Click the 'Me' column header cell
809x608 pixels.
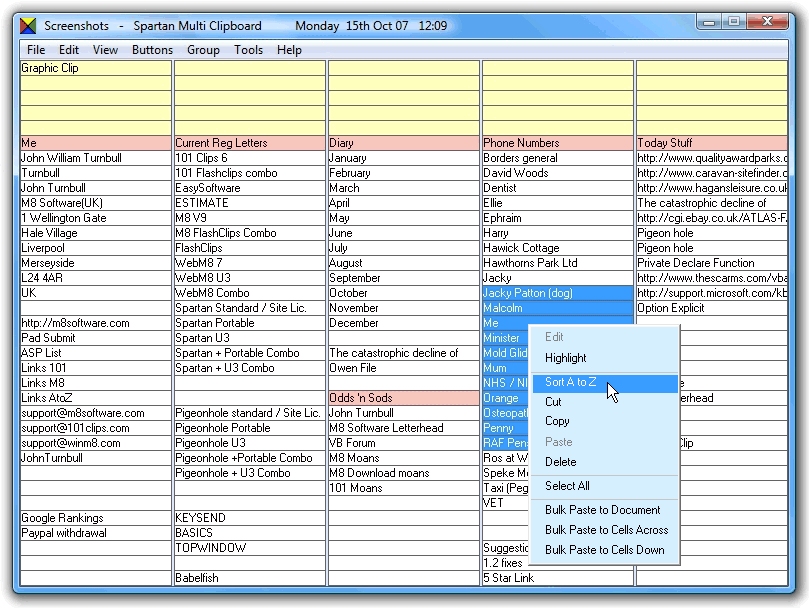tap(95, 143)
